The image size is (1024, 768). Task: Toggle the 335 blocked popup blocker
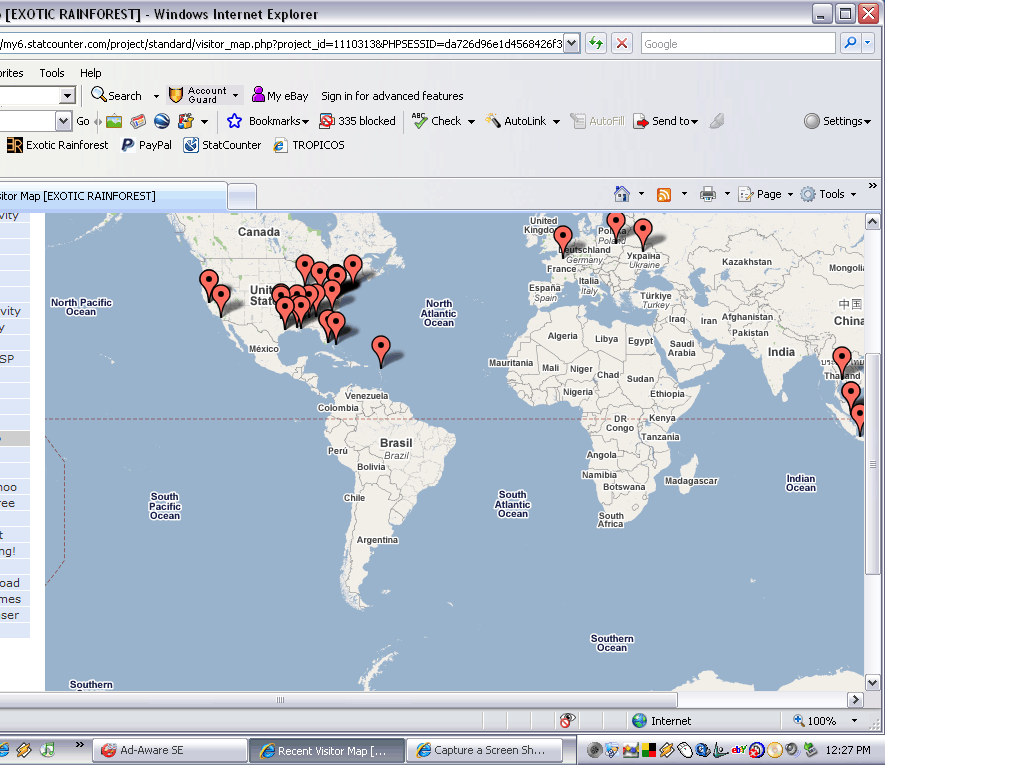coord(358,121)
